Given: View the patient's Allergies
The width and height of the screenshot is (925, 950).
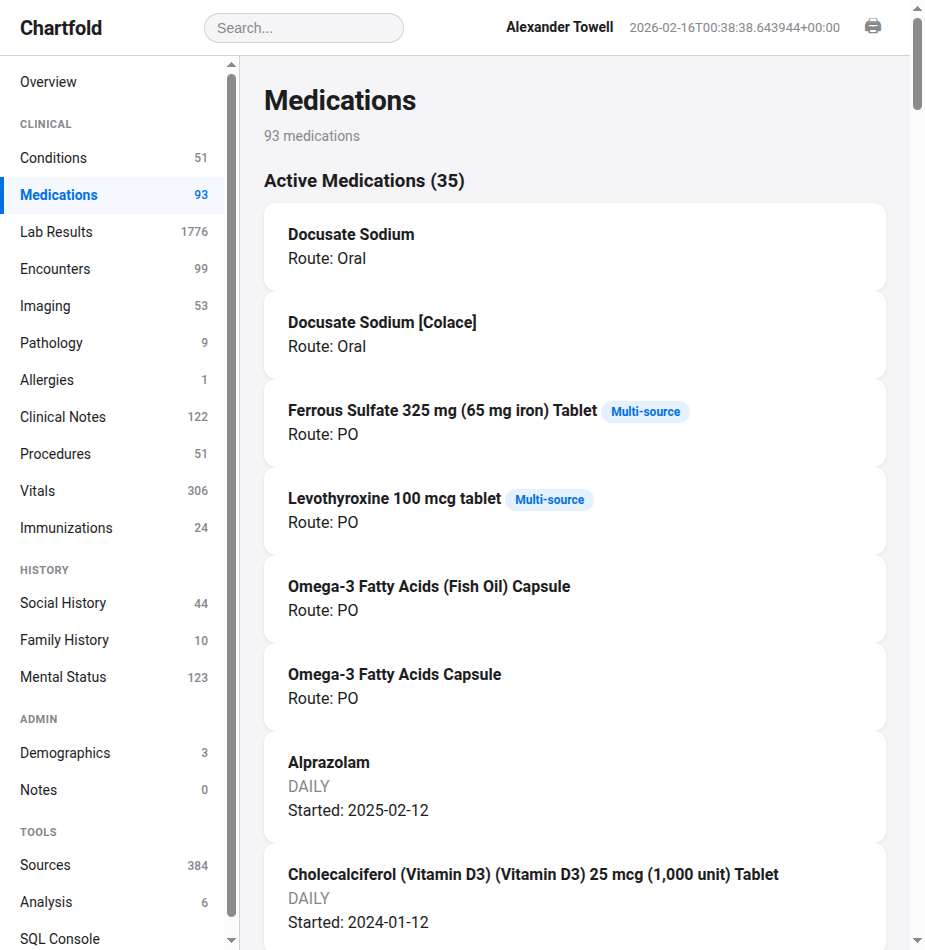Looking at the screenshot, I should pyautogui.click(x=46, y=380).
